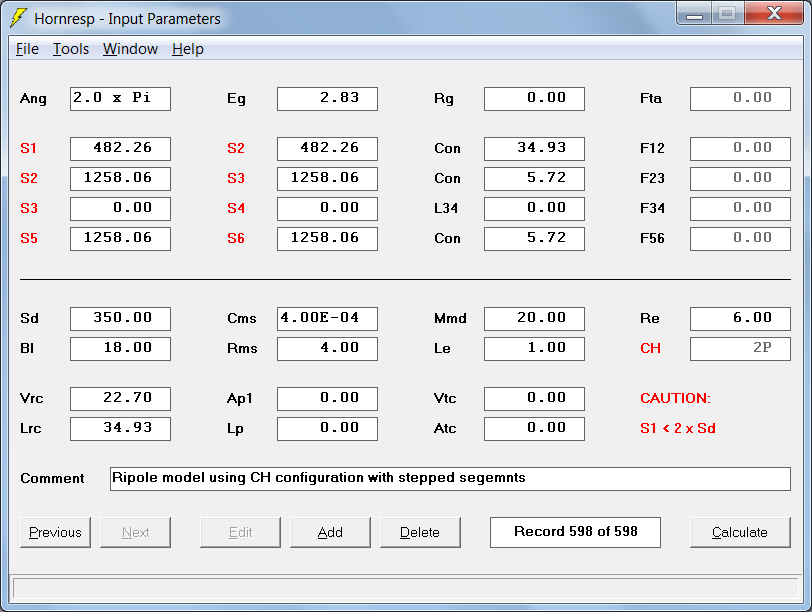Viewport: 812px width, 612px height.
Task: Click S3 field showing 0.00 in first column
Action: pos(120,209)
